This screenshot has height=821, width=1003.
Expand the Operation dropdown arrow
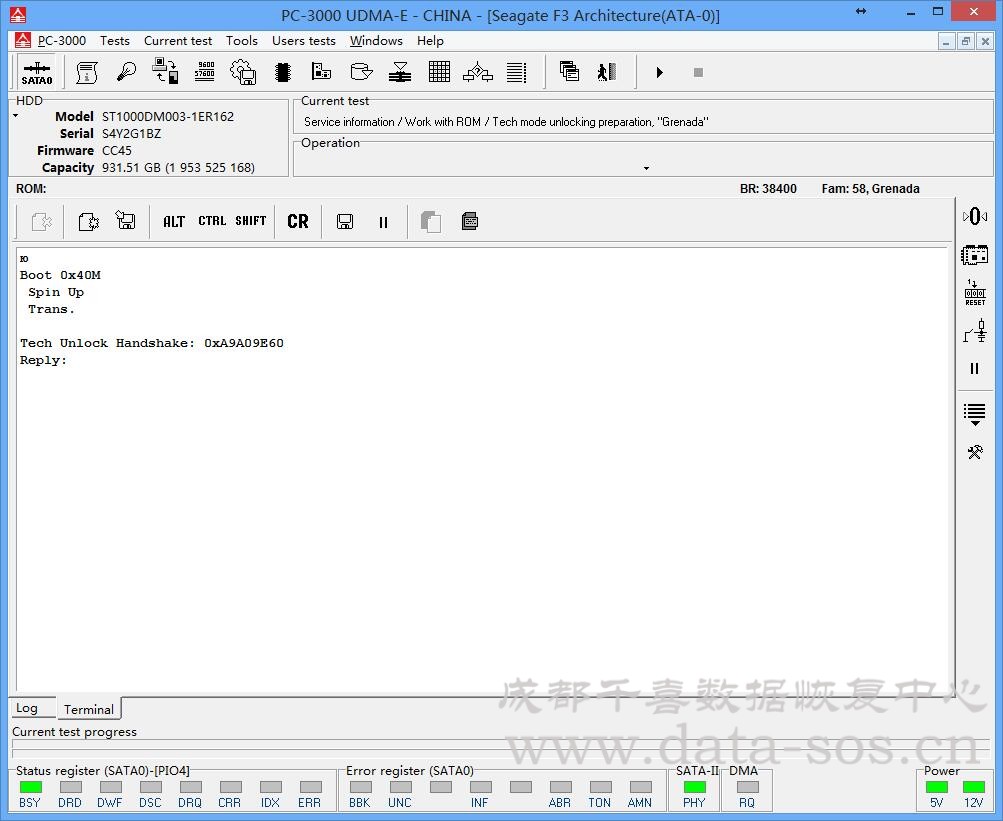[646, 168]
